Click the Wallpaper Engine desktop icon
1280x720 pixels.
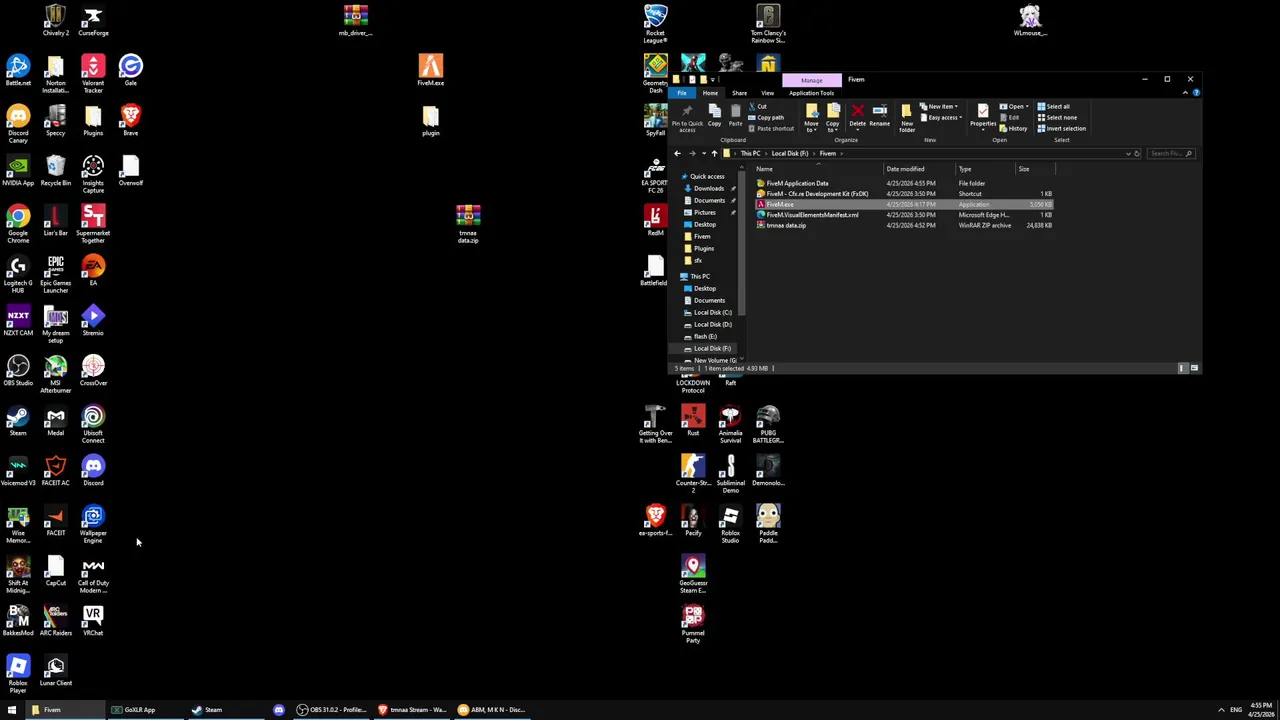pos(93,524)
